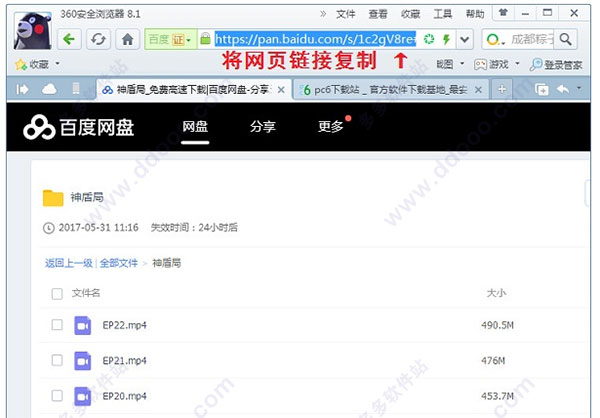This screenshot has width=600, height=418.
Task: Click the green lock security icon
Action: 205,39
